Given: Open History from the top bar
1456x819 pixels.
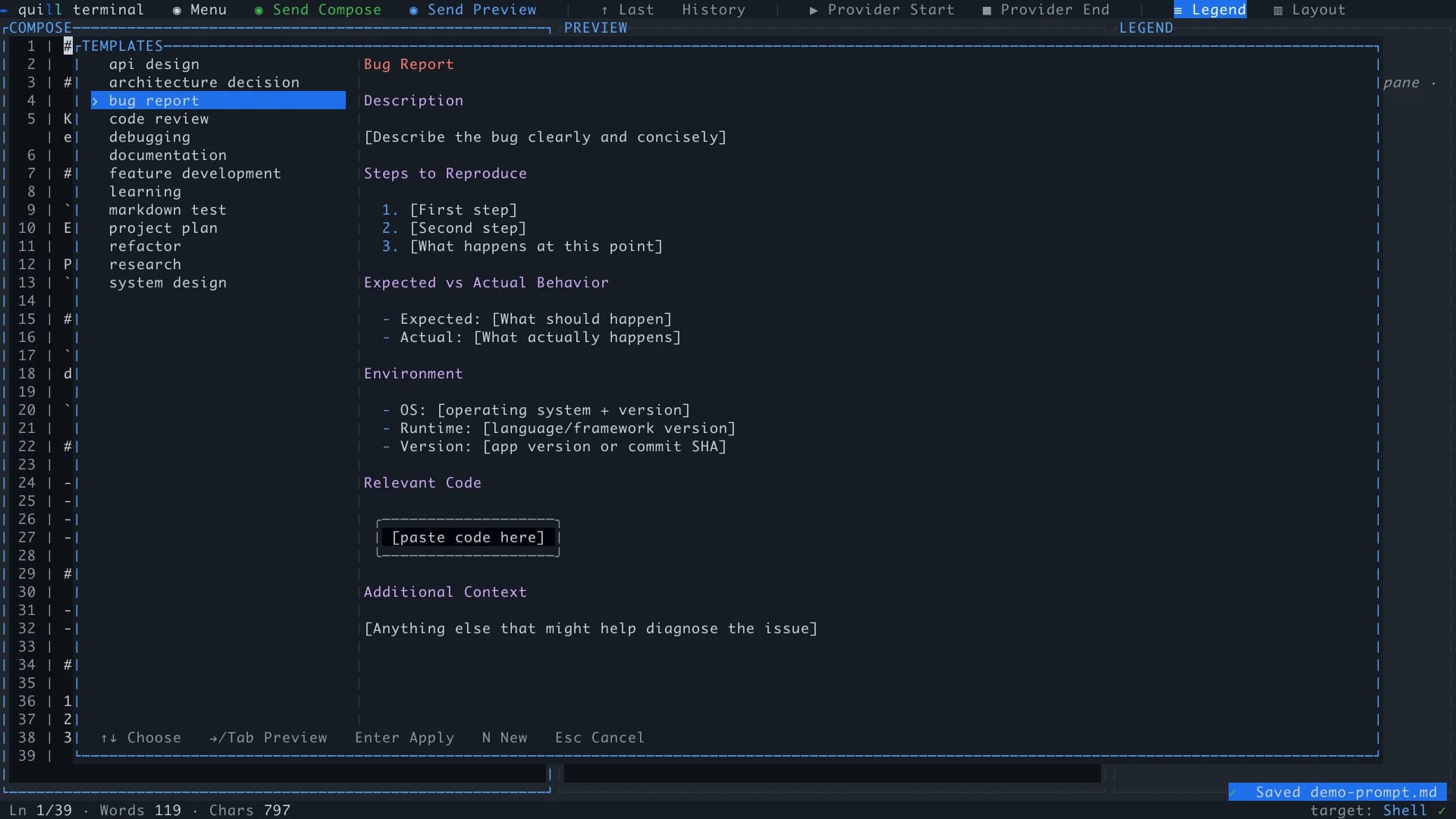Looking at the screenshot, I should (714, 10).
